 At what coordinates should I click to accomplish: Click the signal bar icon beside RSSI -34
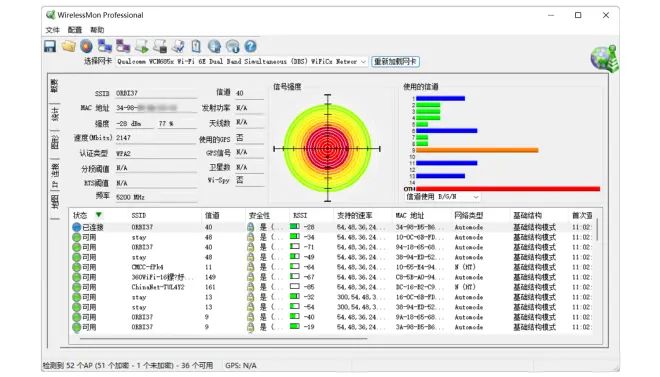[x=295, y=237]
